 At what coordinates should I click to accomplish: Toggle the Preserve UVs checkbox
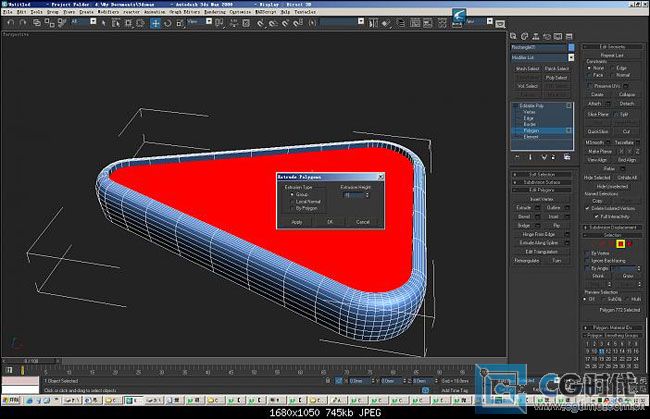coord(589,86)
